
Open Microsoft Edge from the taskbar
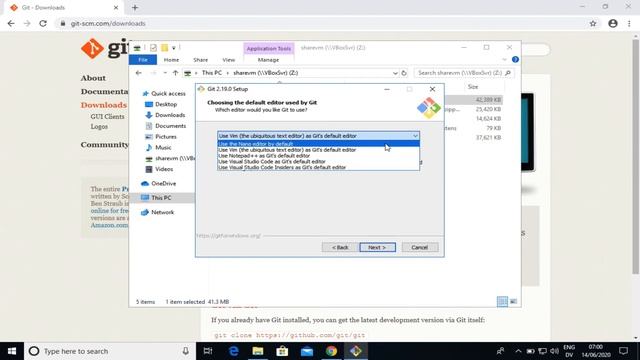(x=233, y=351)
